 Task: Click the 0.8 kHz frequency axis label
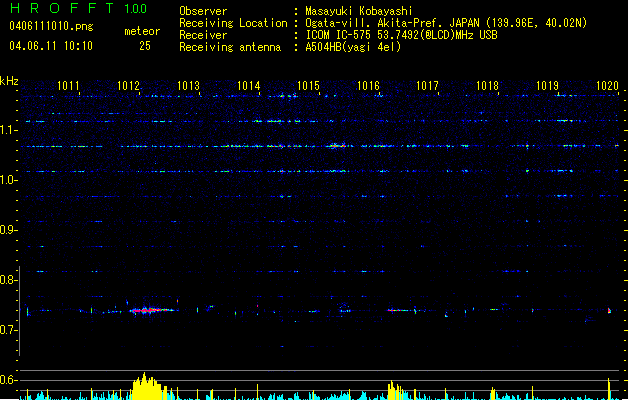coord(8,280)
